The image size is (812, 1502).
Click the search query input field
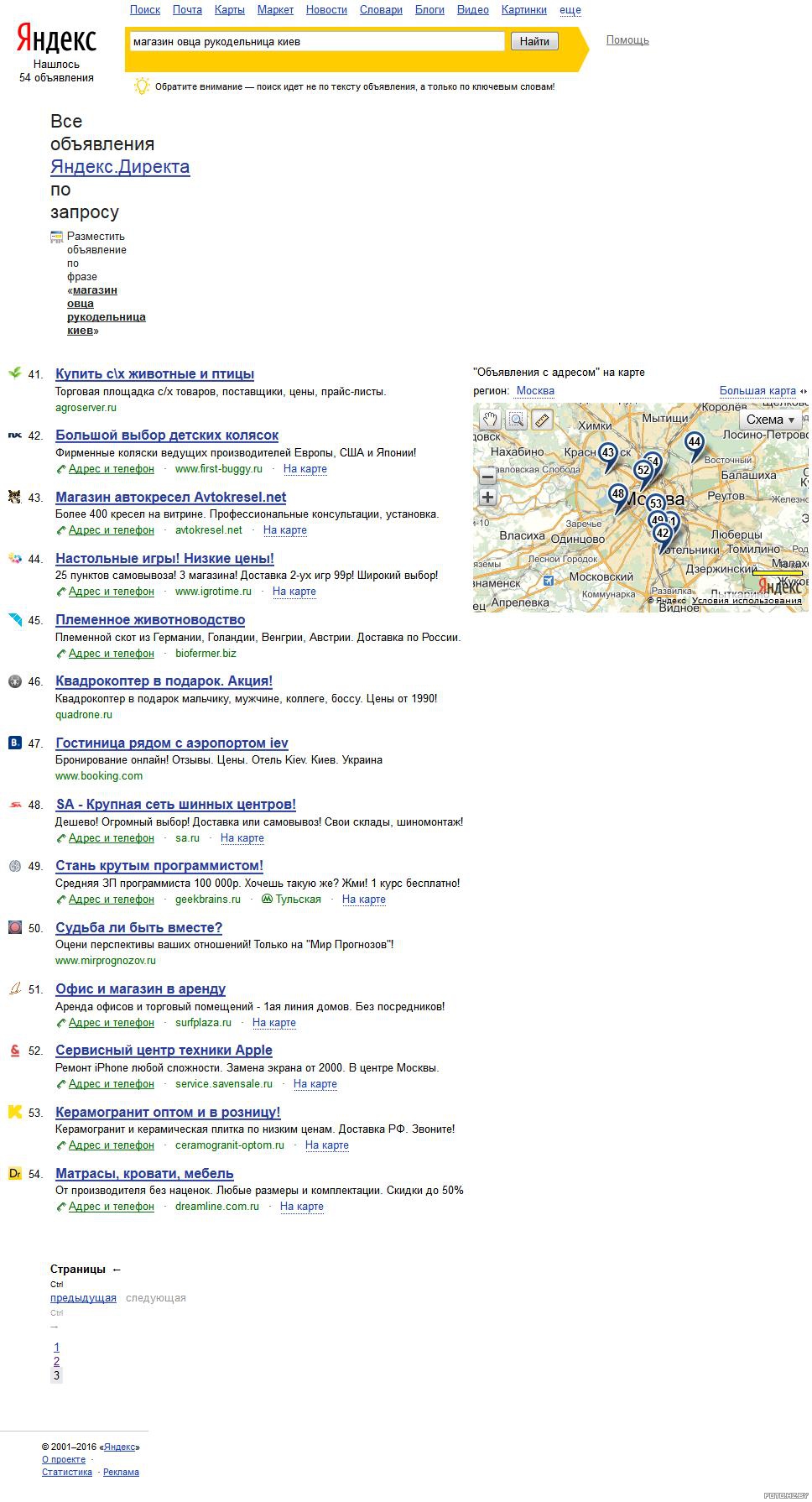pyautogui.click(x=317, y=41)
